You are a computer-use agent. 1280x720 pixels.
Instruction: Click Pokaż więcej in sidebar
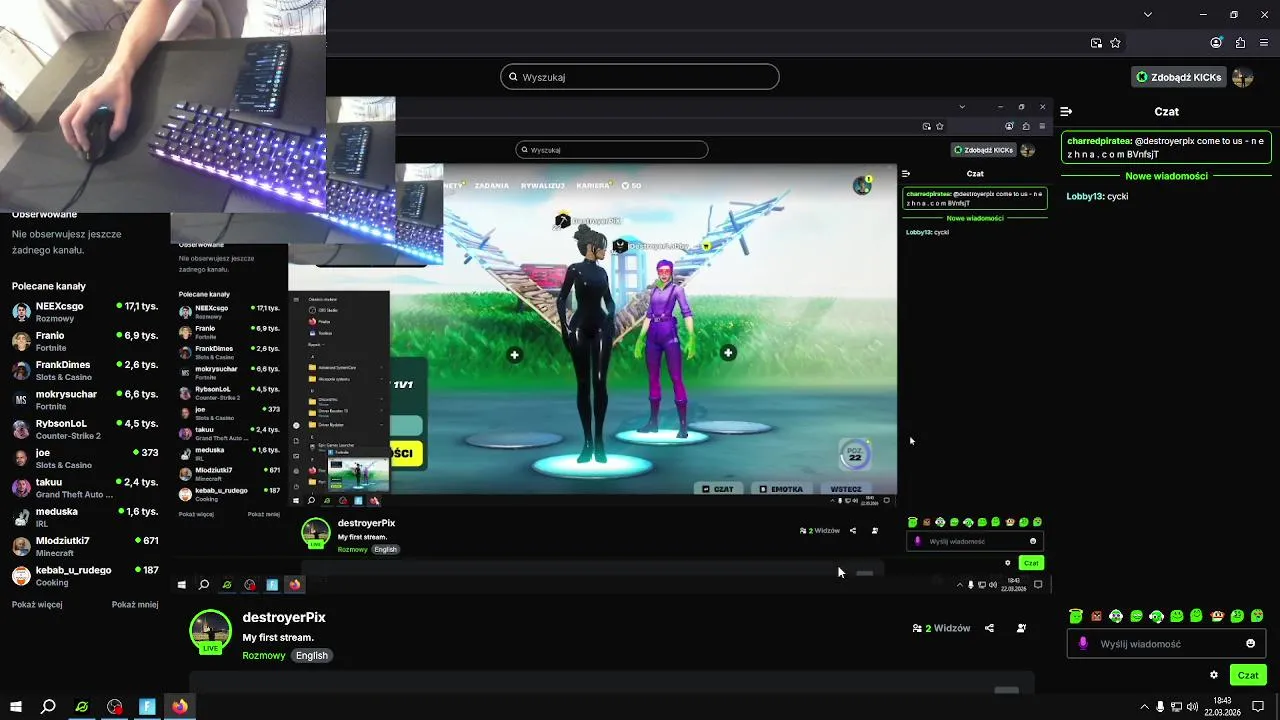tap(37, 605)
